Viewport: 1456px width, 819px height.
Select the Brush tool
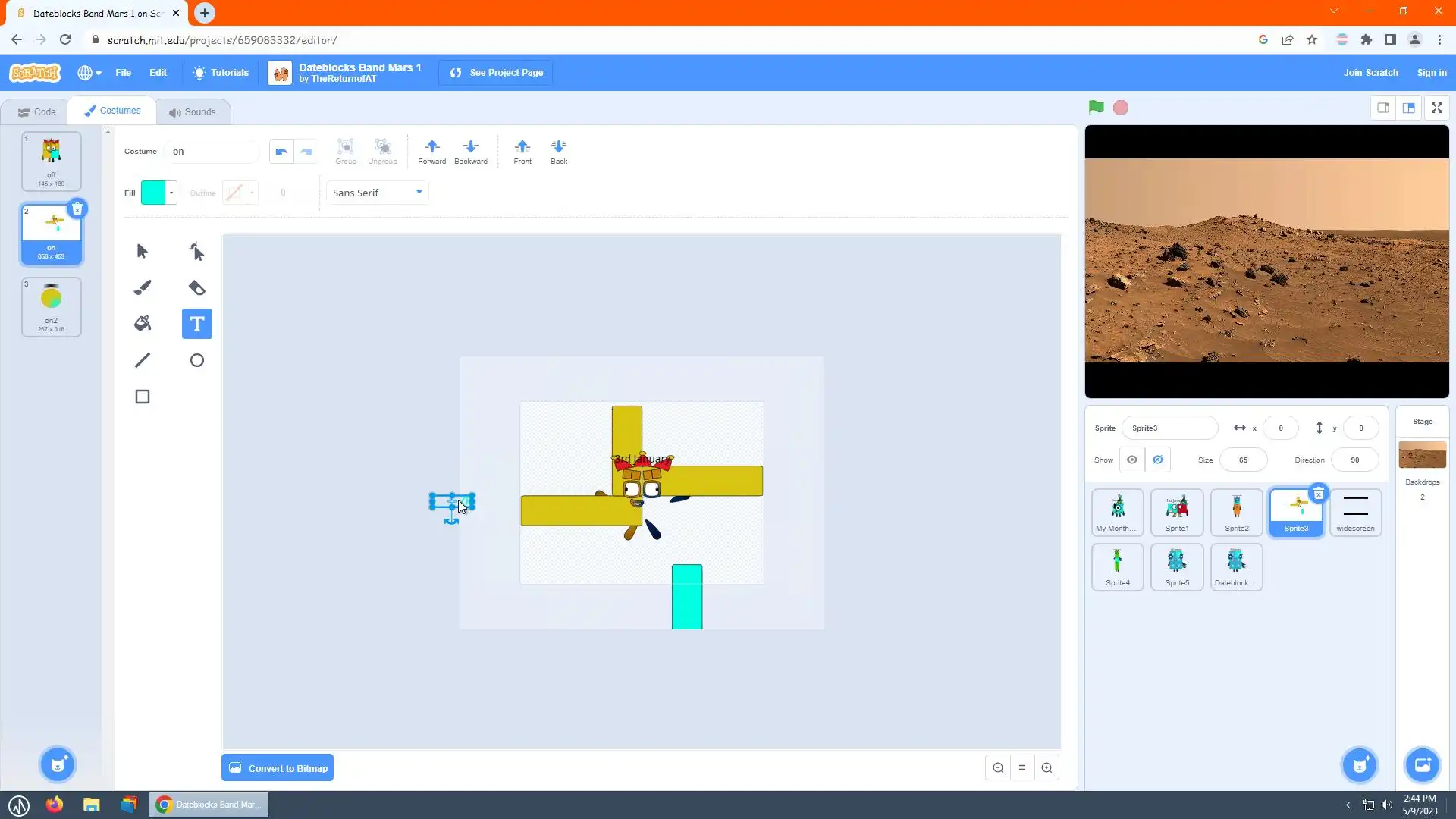[x=143, y=287]
